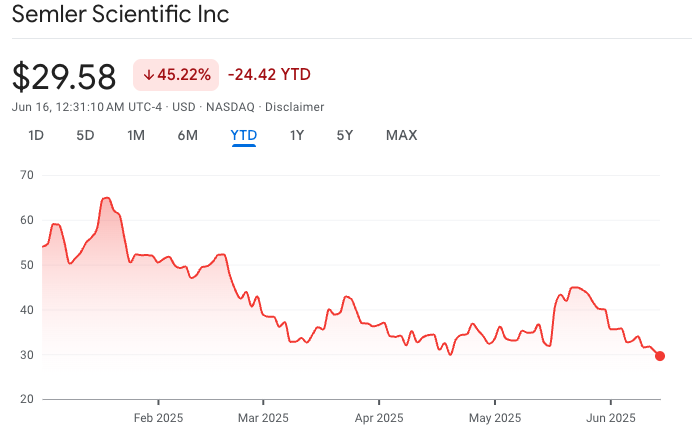The image size is (692, 443).
Task: Click the Semler Scientific Inc title
Action: [120, 15]
